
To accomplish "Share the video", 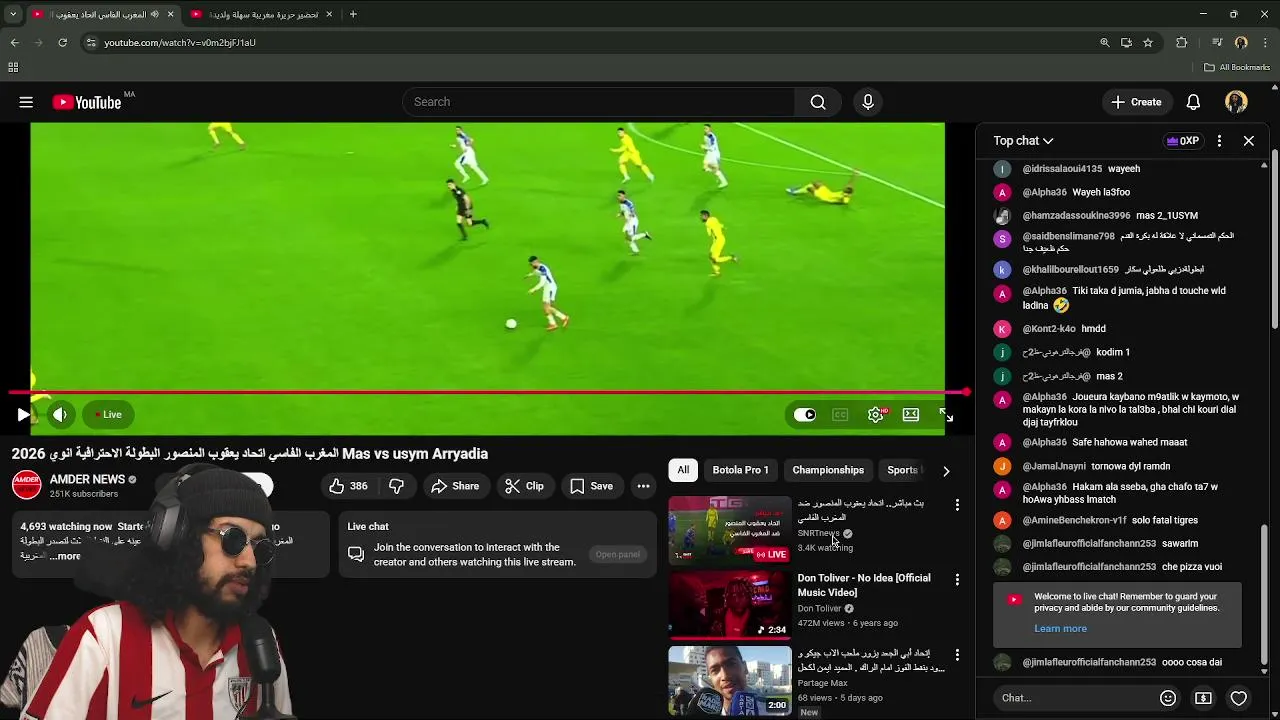I will [x=455, y=486].
